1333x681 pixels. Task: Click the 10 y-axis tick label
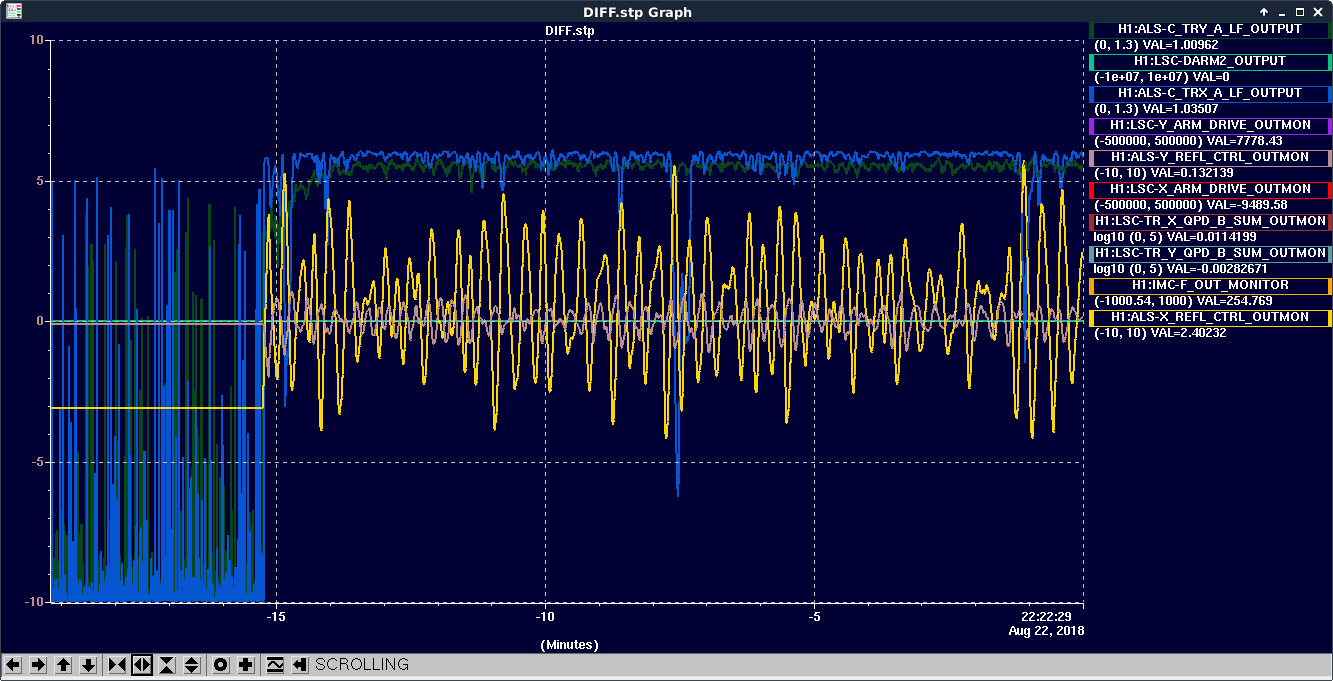coord(36,40)
